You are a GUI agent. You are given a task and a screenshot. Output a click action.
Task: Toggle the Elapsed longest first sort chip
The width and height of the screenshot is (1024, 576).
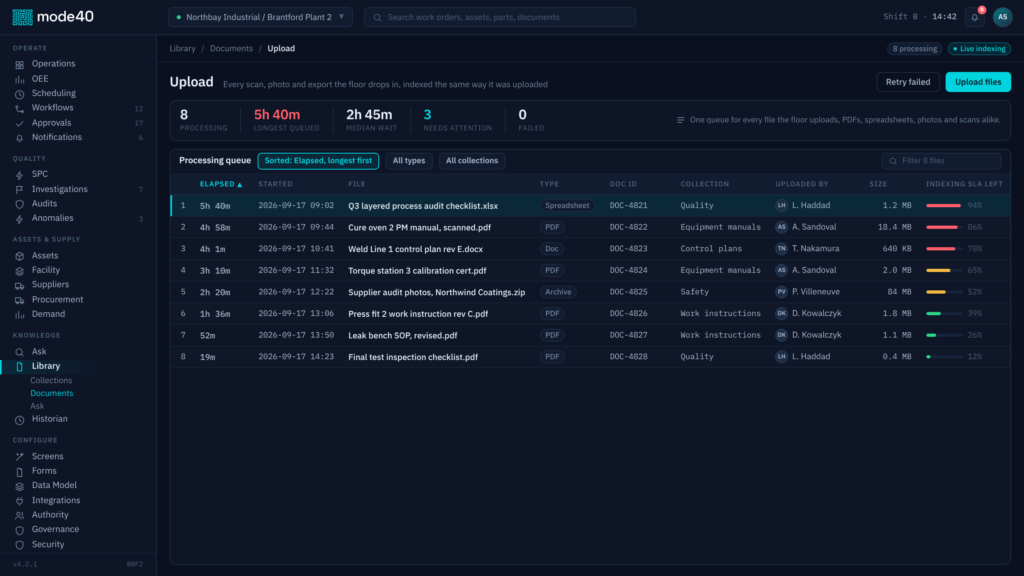[x=318, y=161]
